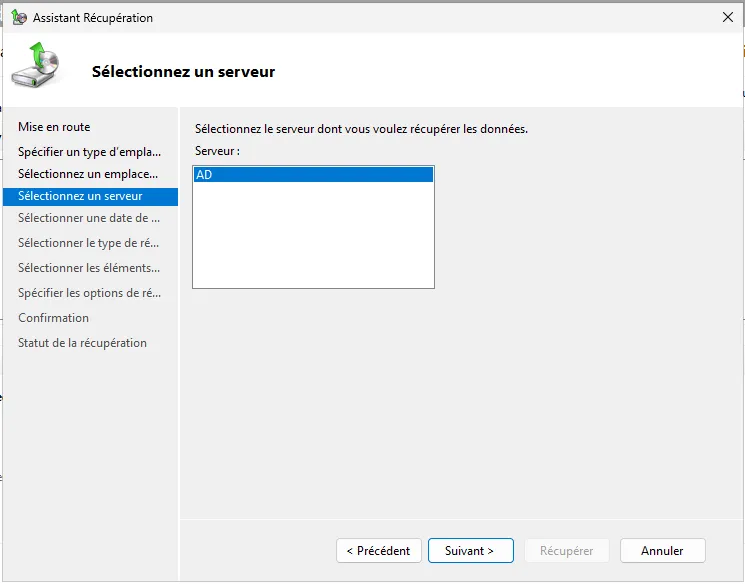Click the green arrow recovery disk icon
This screenshot has width=745, height=584.
(x=35, y=66)
